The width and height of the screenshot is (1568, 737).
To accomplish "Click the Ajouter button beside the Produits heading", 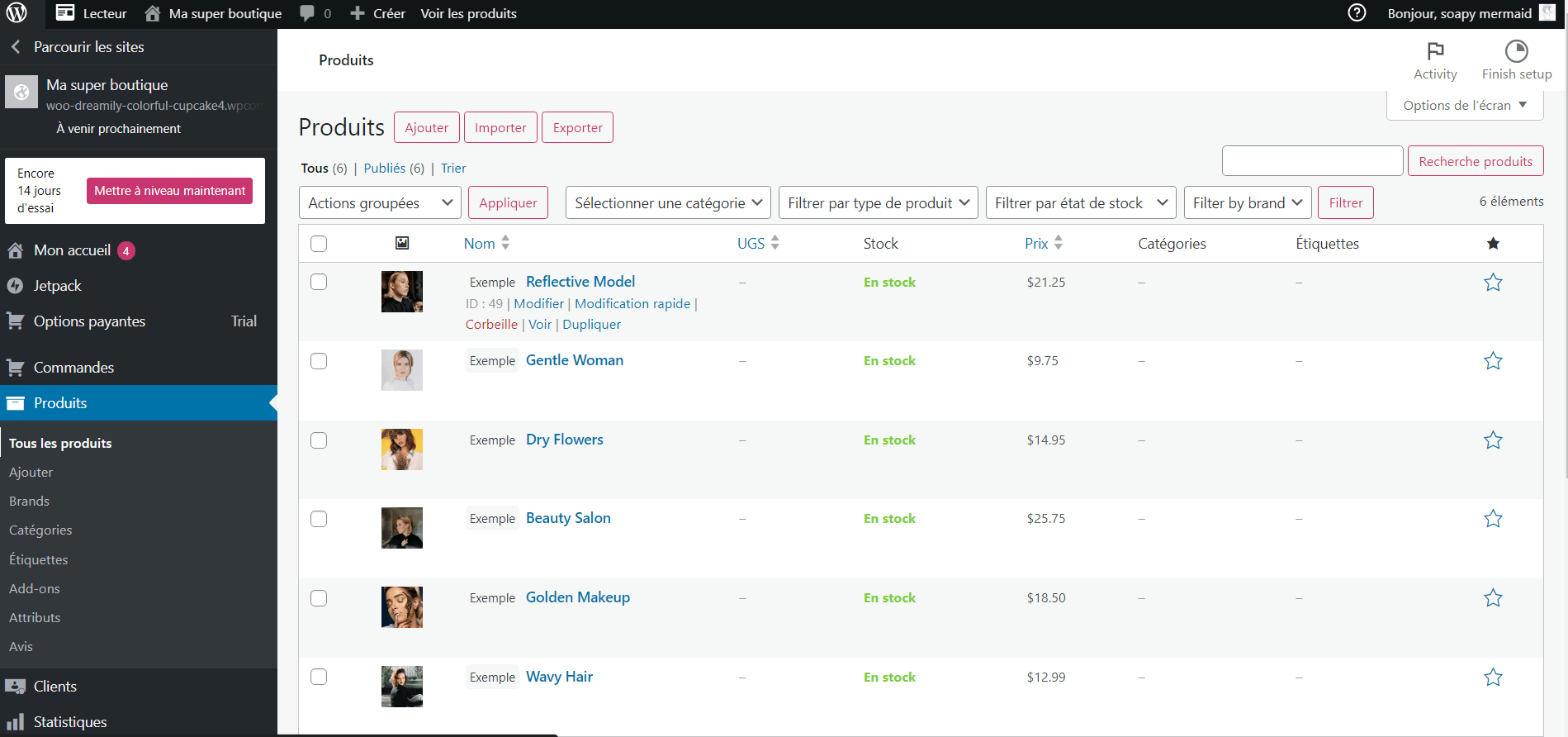I will coord(427,127).
